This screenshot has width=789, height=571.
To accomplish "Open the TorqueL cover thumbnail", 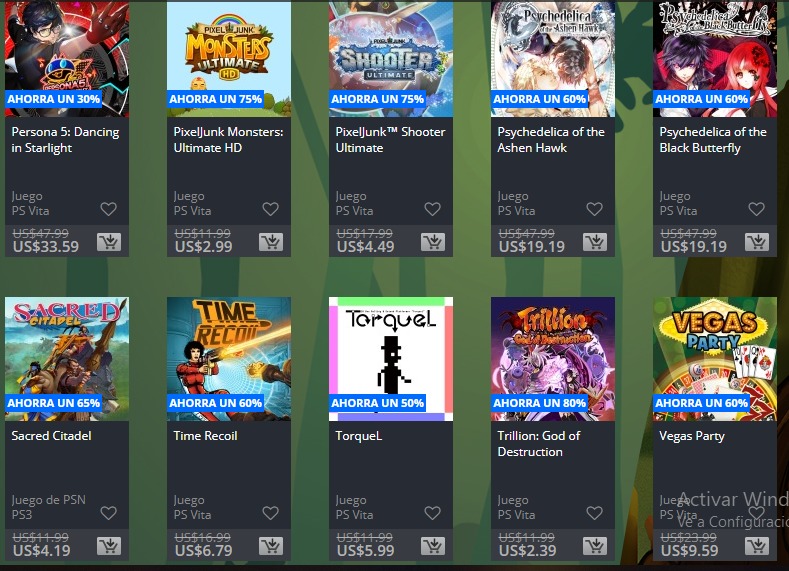I will click(391, 359).
